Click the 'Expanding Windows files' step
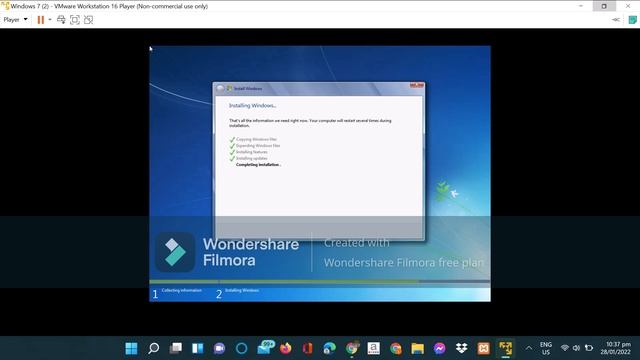Screen dimensions: 640x360 pyautogui.click(x=258, y=145)
